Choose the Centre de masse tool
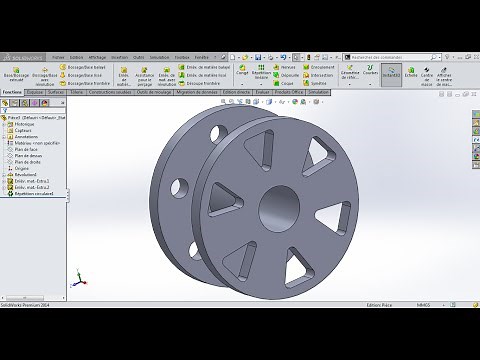Viewport: 480px width, 360px height. (427, 77)
